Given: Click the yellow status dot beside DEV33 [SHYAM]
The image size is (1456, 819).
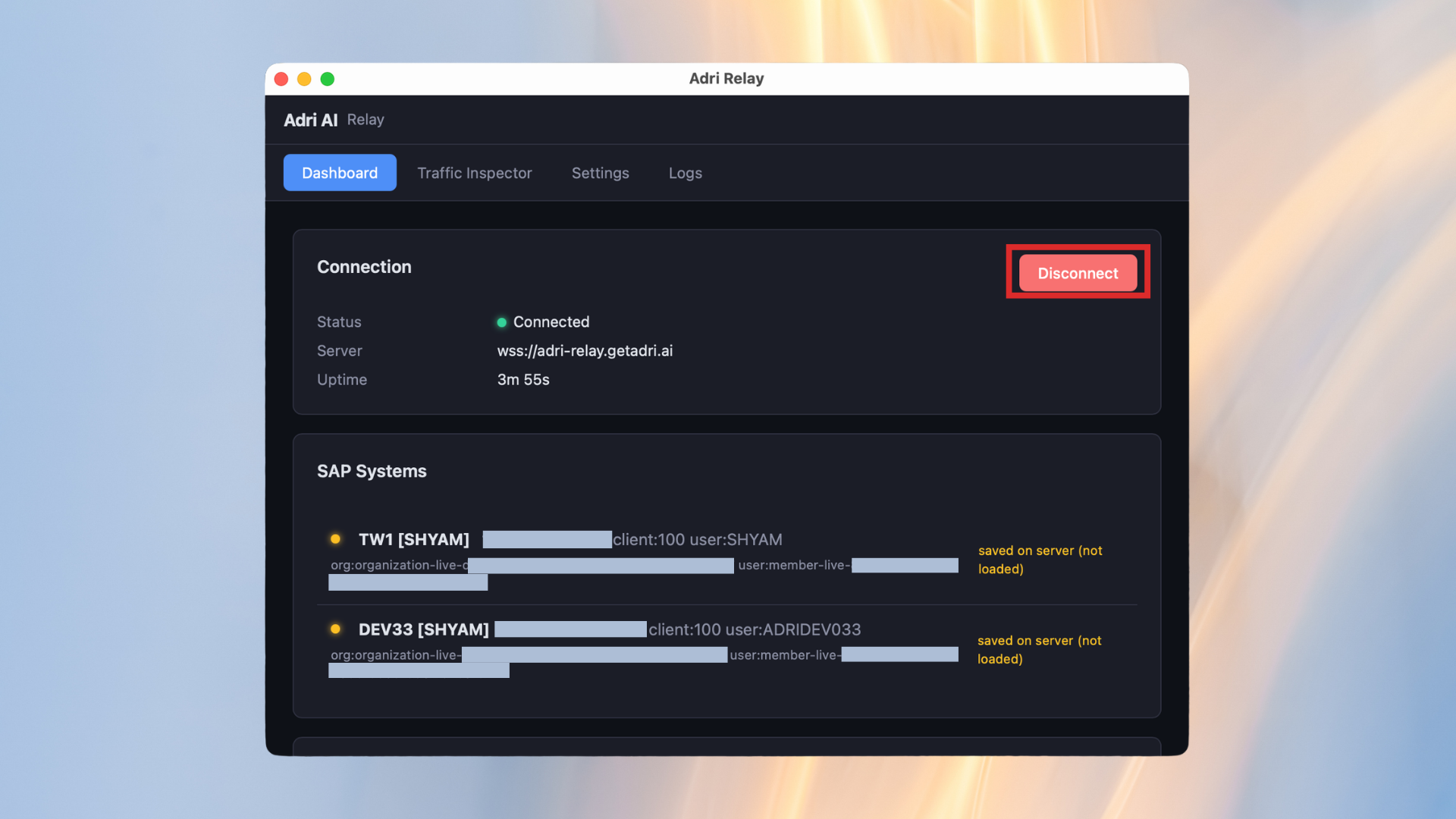Looking at the screenshot, I should 335,629.
